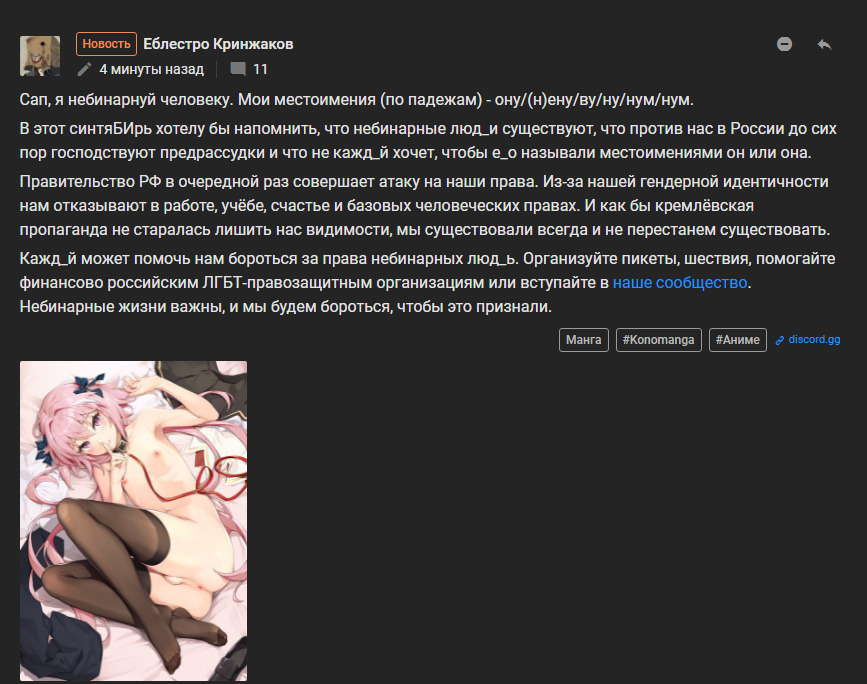
Task: Open the Еблестро Кринжаков author profile
Action: [x=218, y=44]
